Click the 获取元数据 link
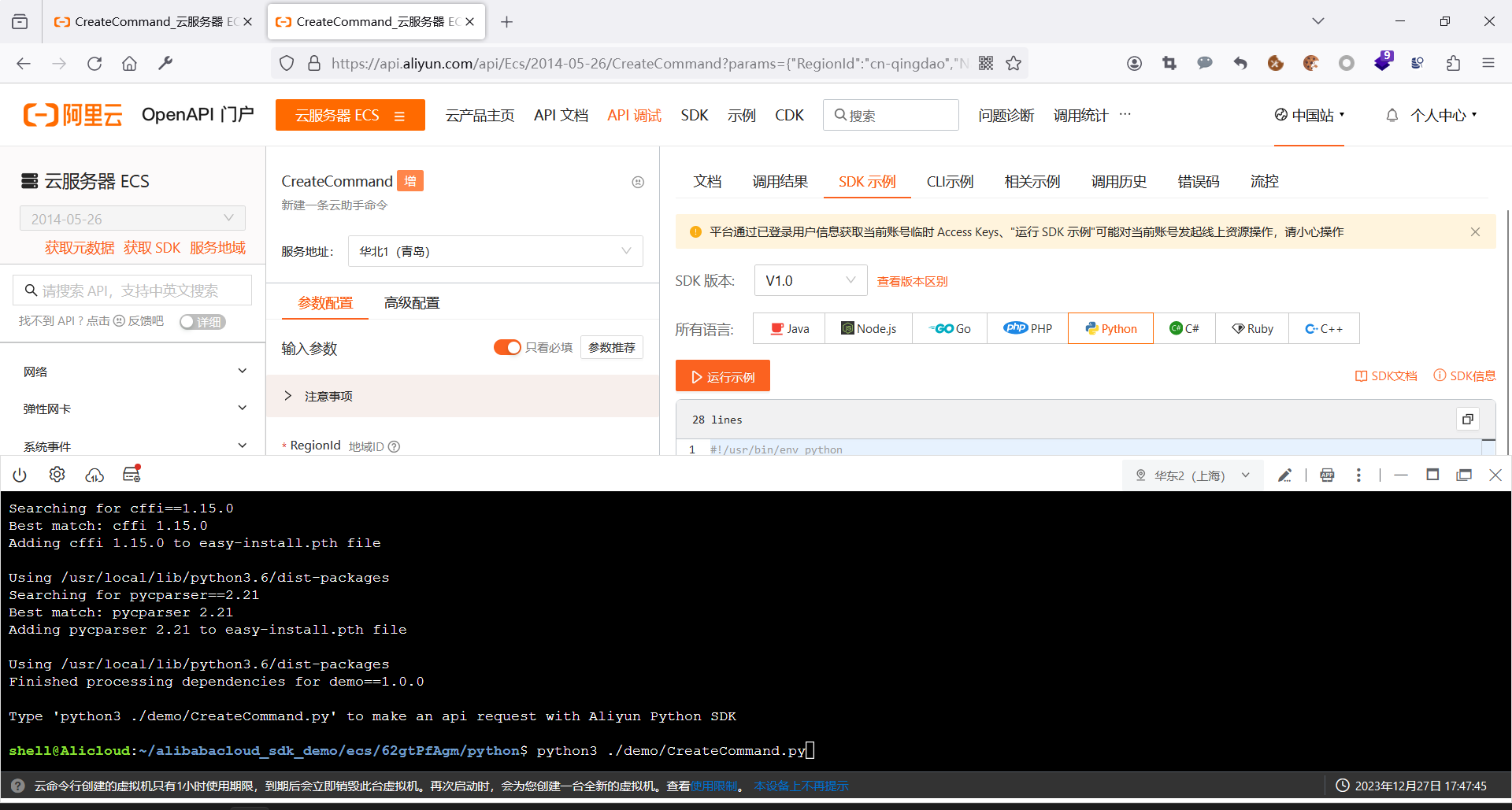 coord(79,248)
